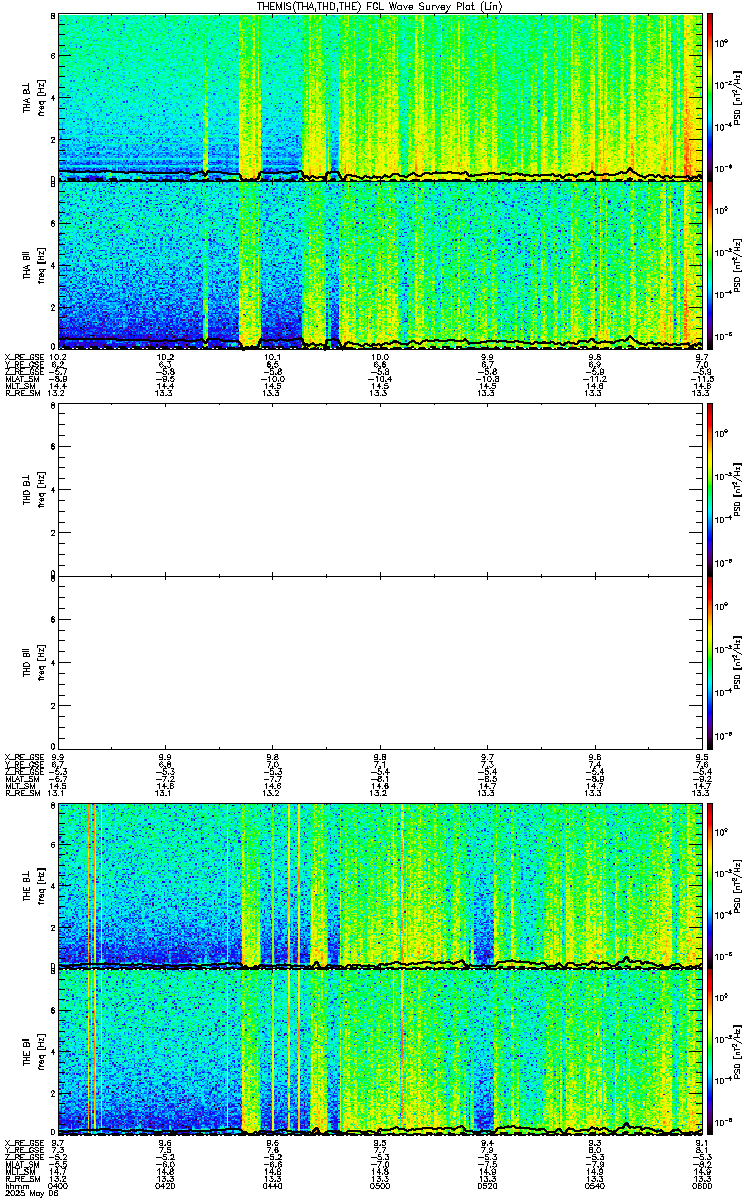Click the "0420" time tick label
The width and height of the screenshot is (750, 1200).
click(166, 1185)
